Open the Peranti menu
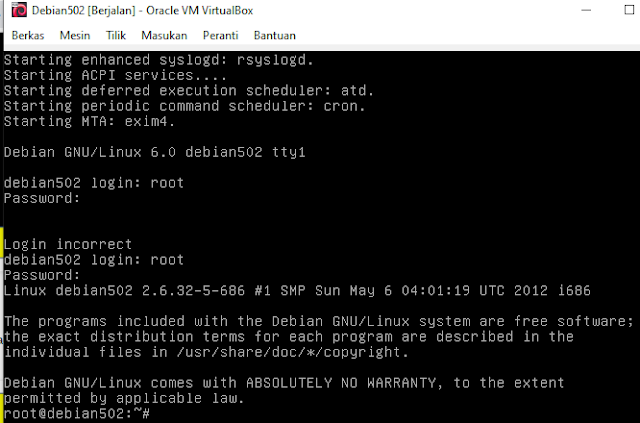640x423 pixels. pos(220,36)
